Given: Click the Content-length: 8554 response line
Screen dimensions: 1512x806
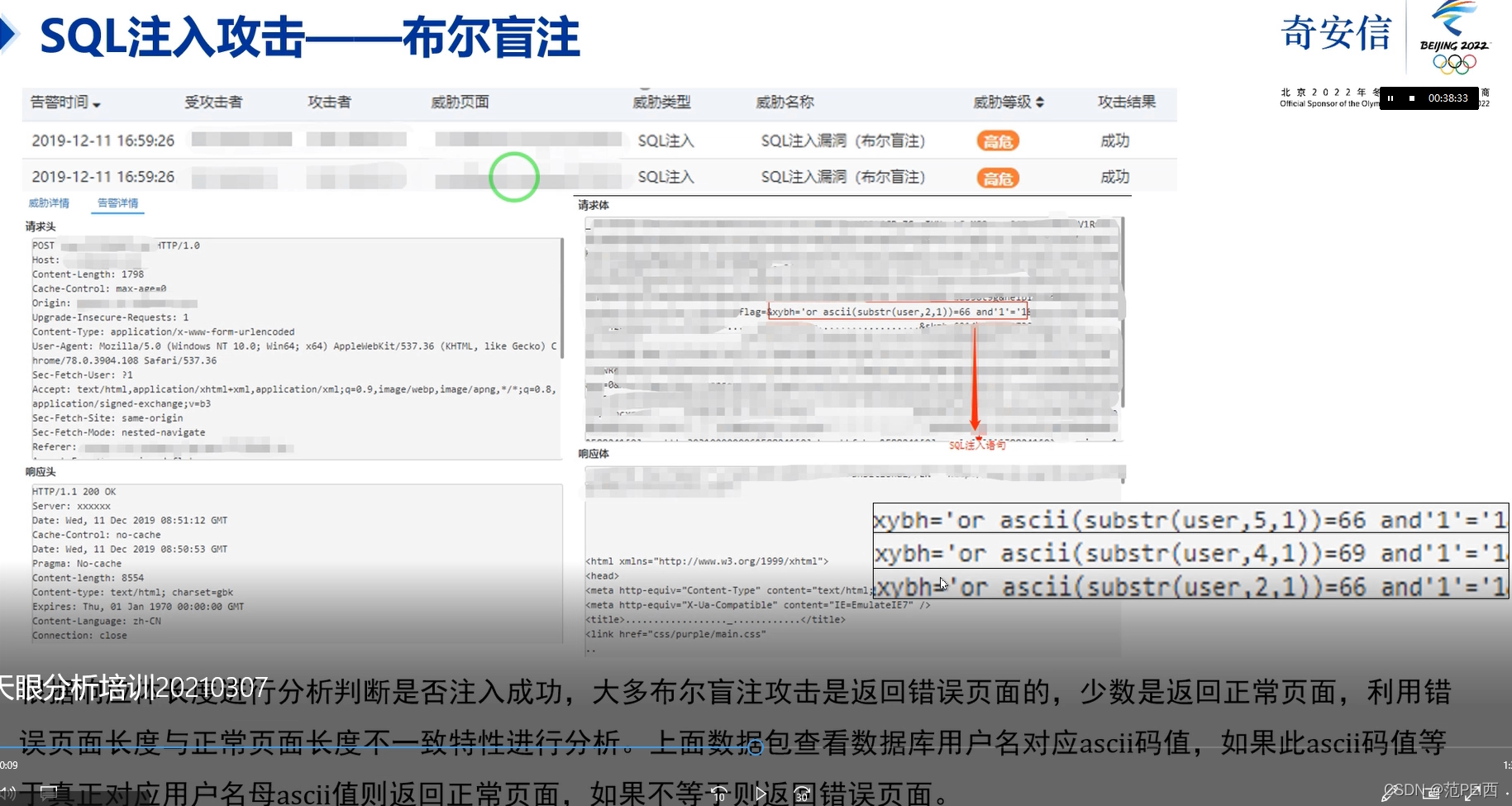Looking at the screenshot, I should 88,579.
